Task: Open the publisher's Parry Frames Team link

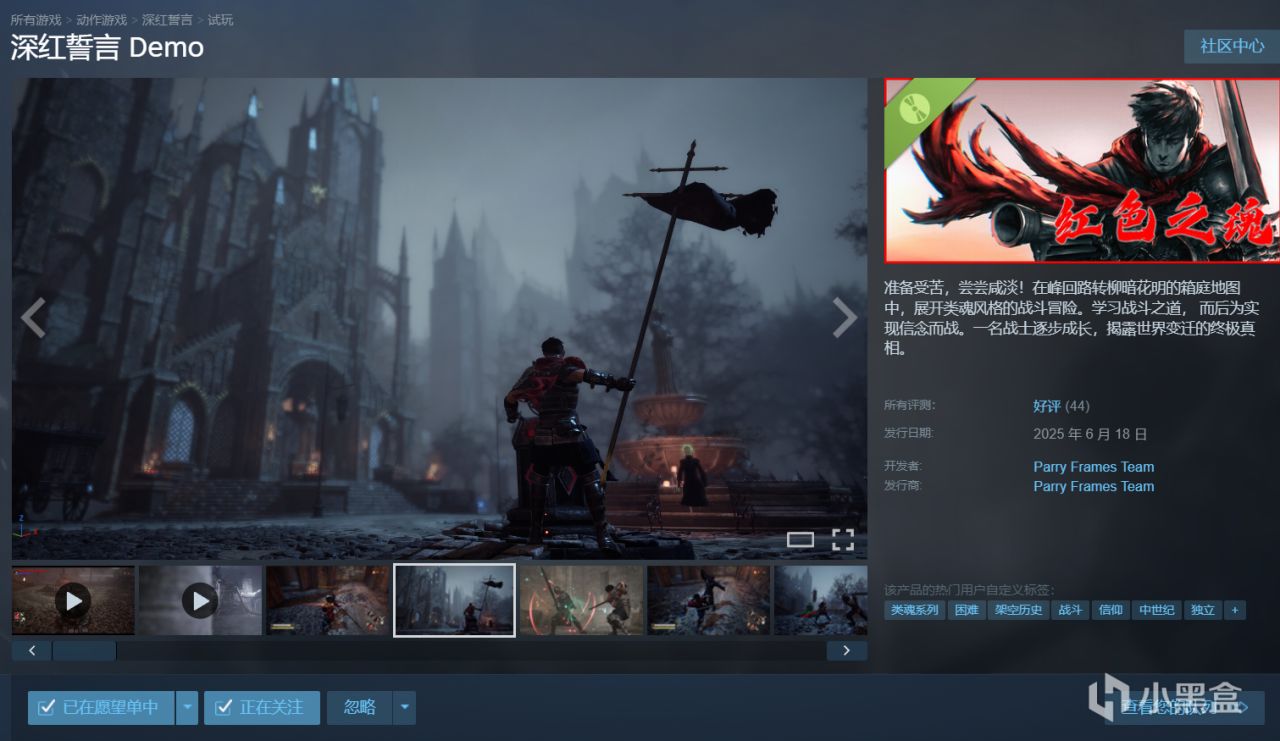Action: (x=1093, y=487)
